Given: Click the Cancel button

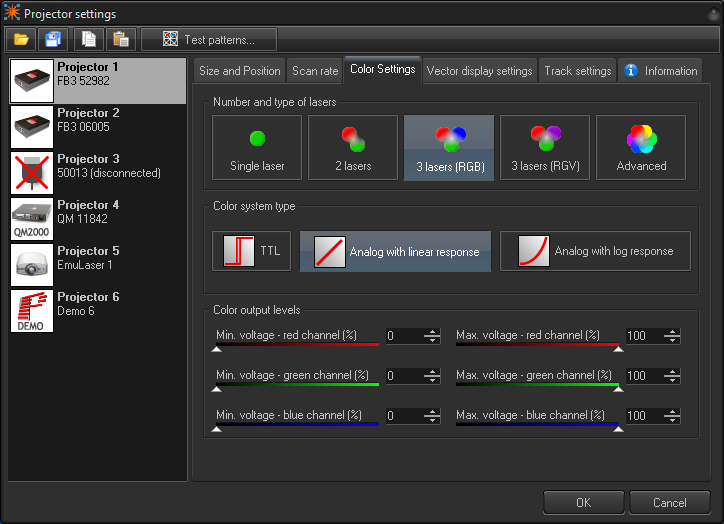Looking at the screenshot, I should [670, 502].
